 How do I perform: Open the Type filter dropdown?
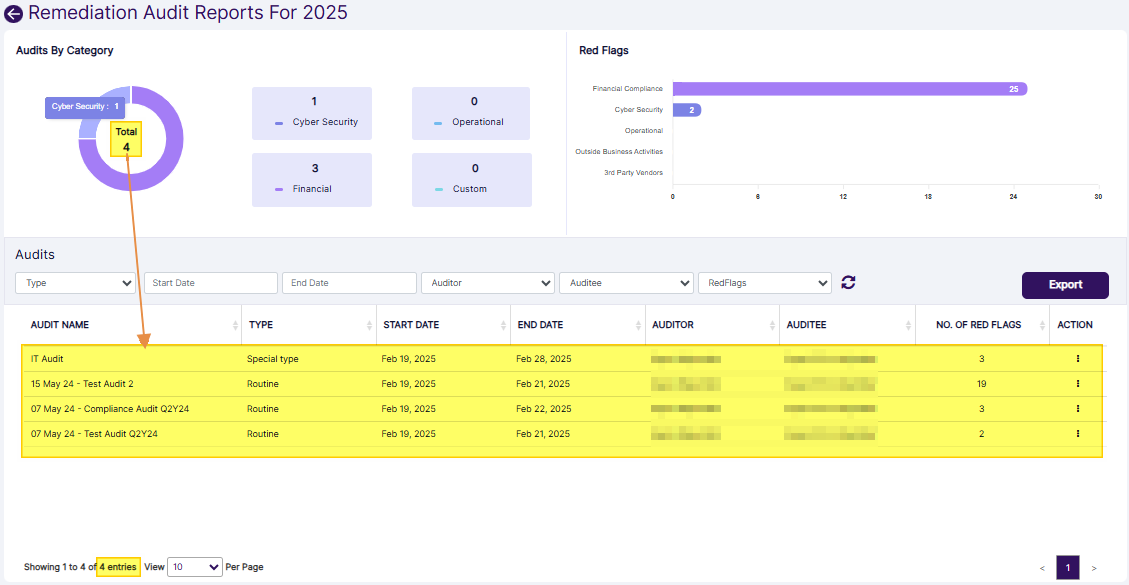pyautogui.click(x=75, y=283)
